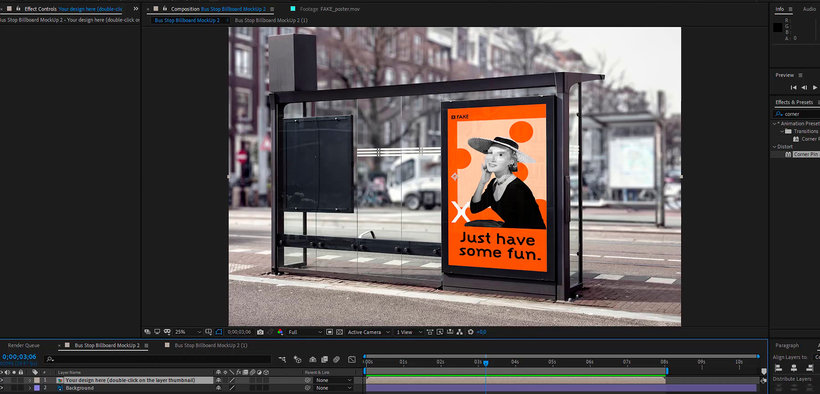Collapse the Transitions folder

tap(782, 131)
